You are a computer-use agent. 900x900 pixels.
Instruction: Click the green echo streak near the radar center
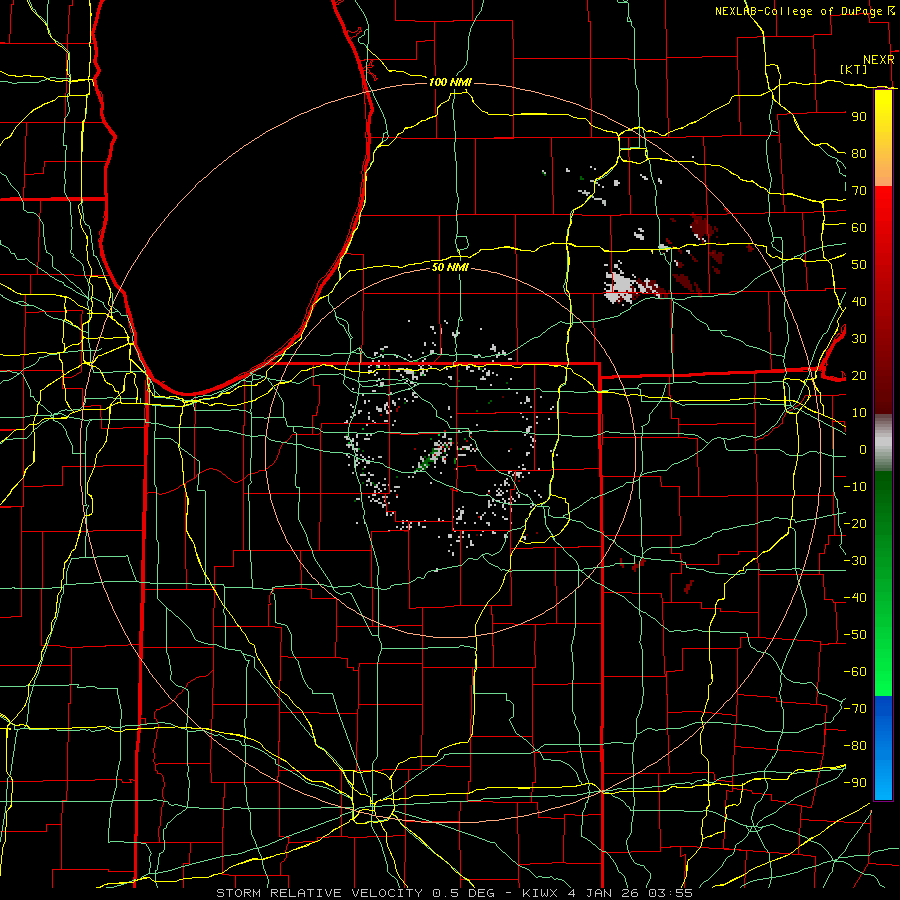coord(432,455)
